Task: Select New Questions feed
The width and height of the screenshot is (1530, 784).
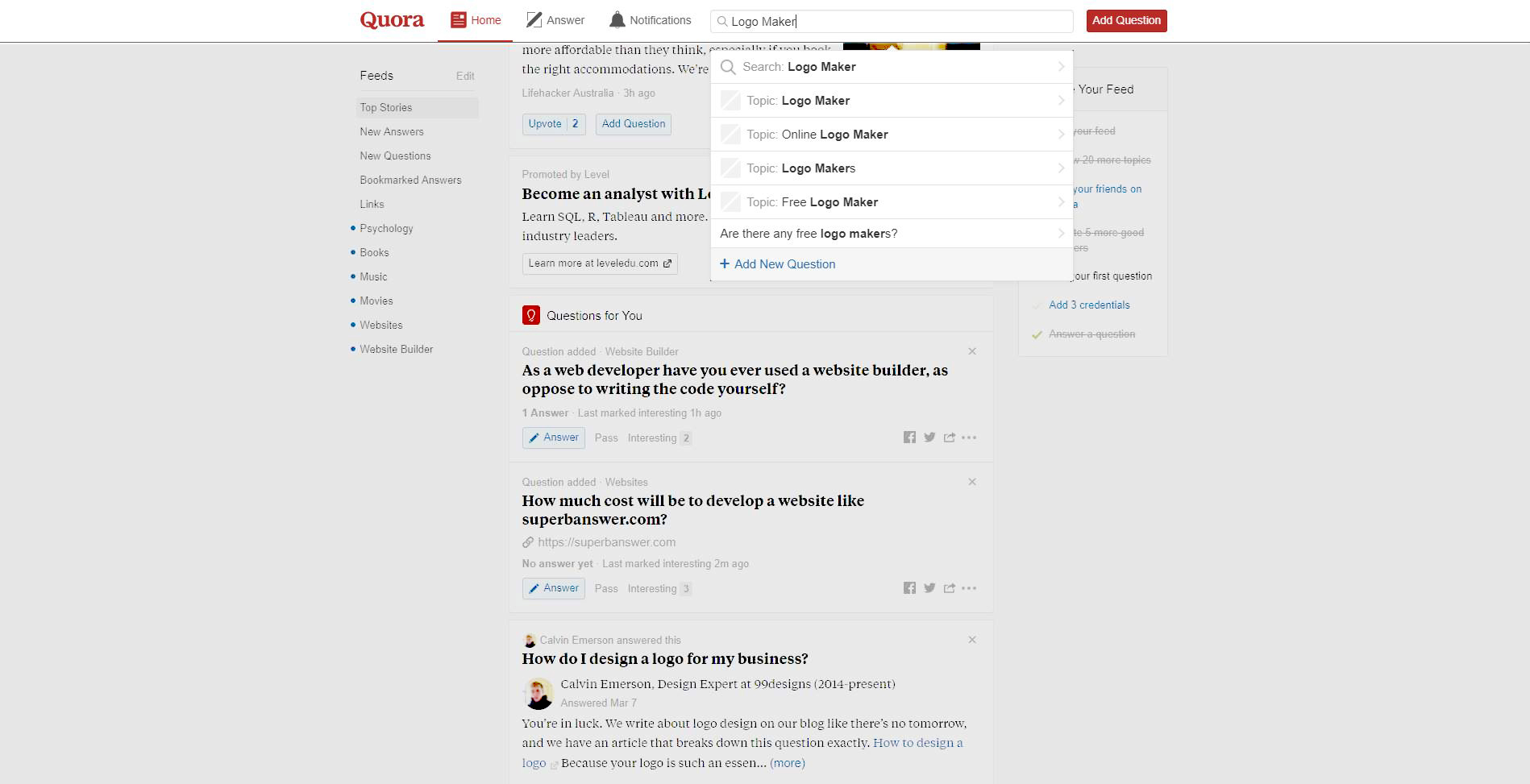Action: point(395,156)
